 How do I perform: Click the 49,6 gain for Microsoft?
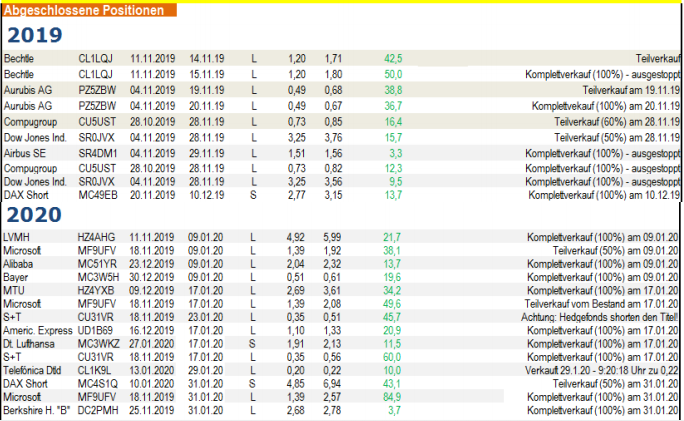pos(392,304)
